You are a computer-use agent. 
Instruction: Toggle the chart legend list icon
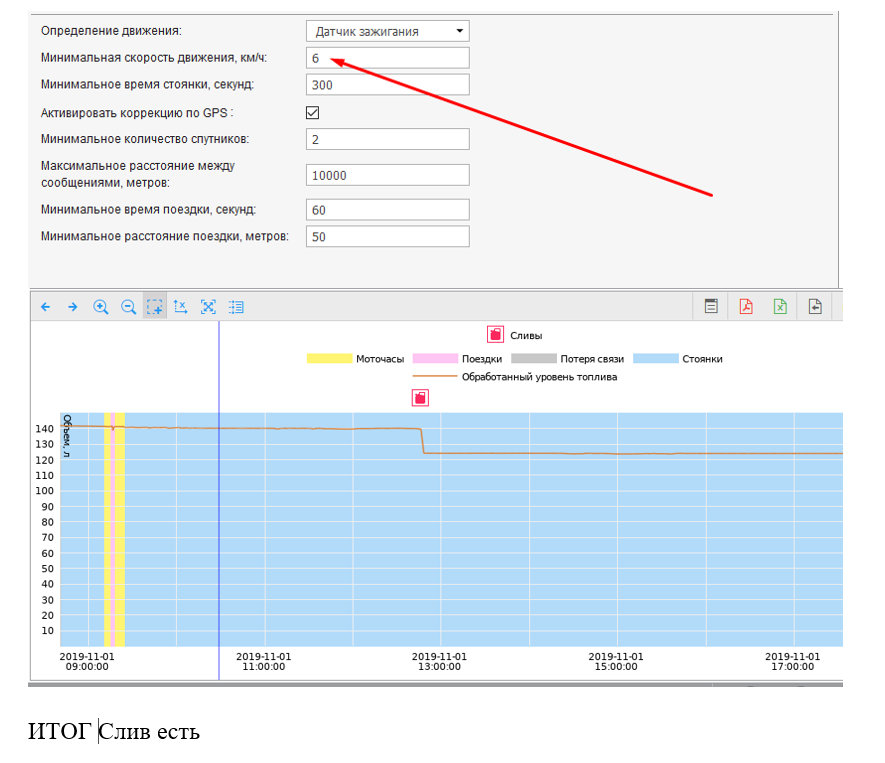pos(236,307)
